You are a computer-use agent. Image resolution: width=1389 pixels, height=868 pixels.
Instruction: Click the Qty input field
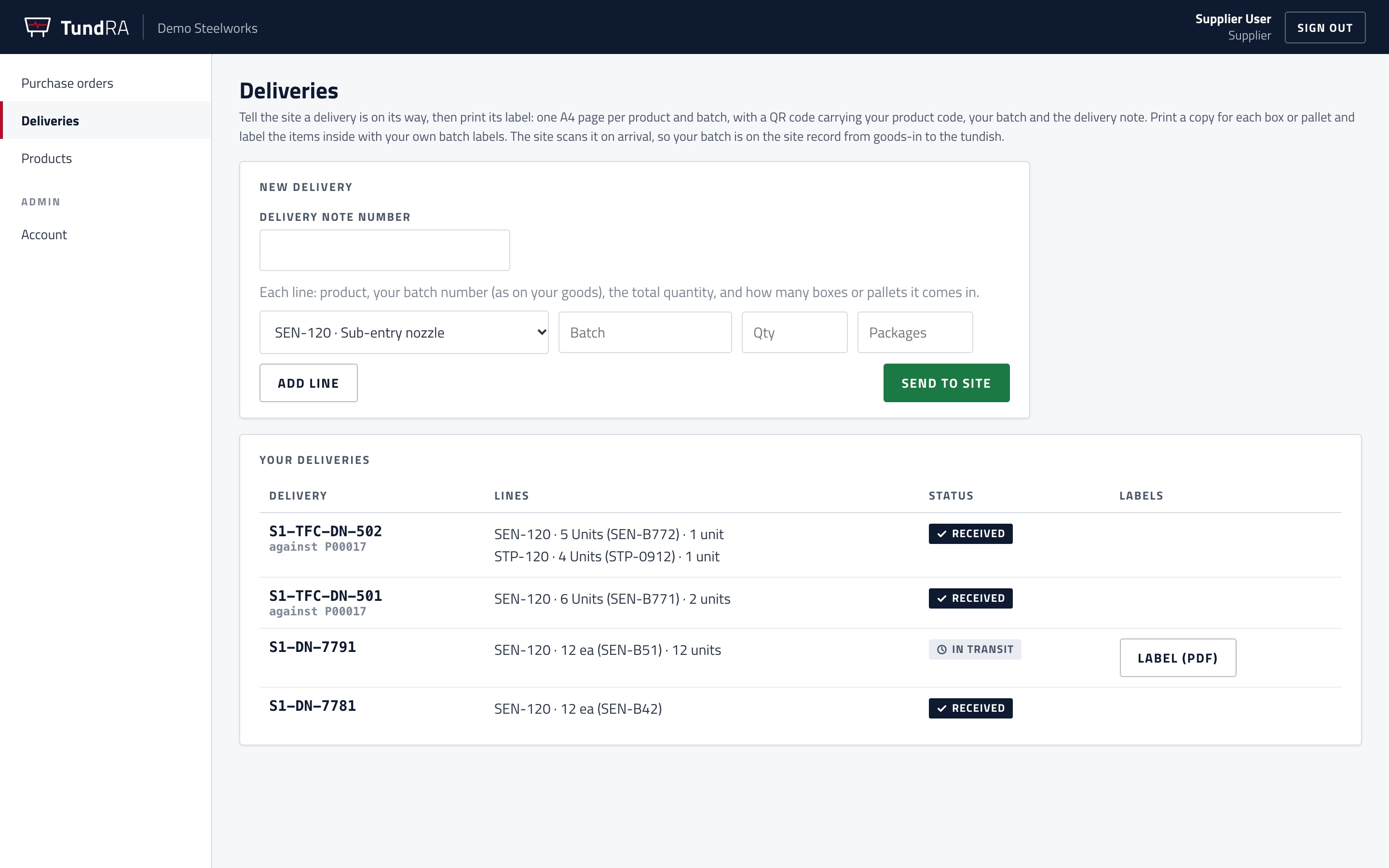[x=794, y=332]
